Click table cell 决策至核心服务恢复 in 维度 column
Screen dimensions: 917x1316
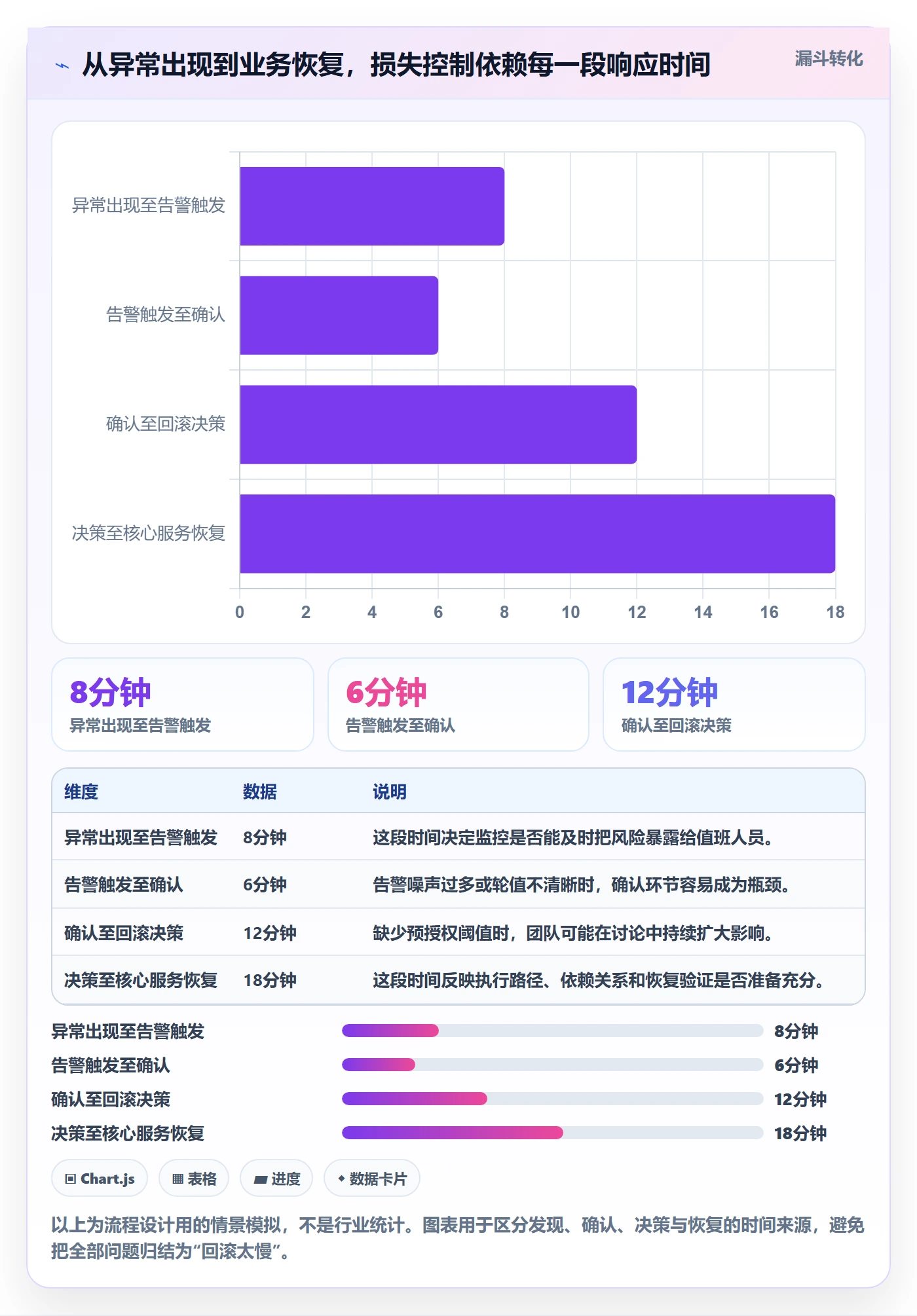141,980
